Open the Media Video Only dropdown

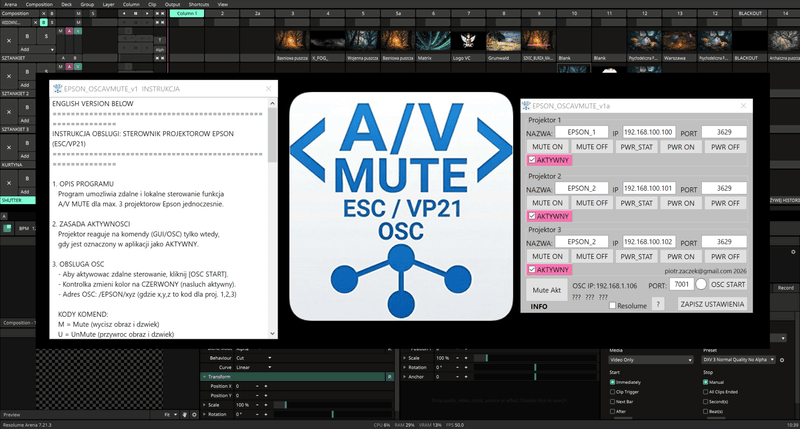pyautogui.click(x=651, y=360)
